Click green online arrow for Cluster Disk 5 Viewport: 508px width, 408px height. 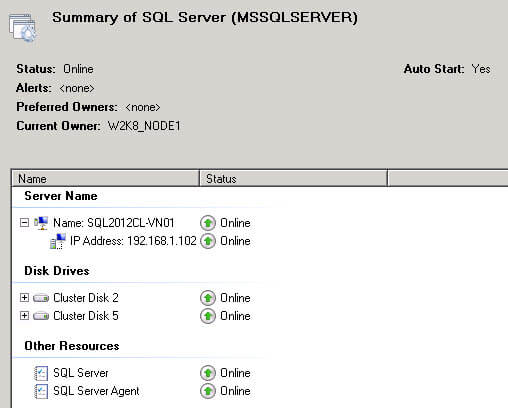(x=208, y=316)
